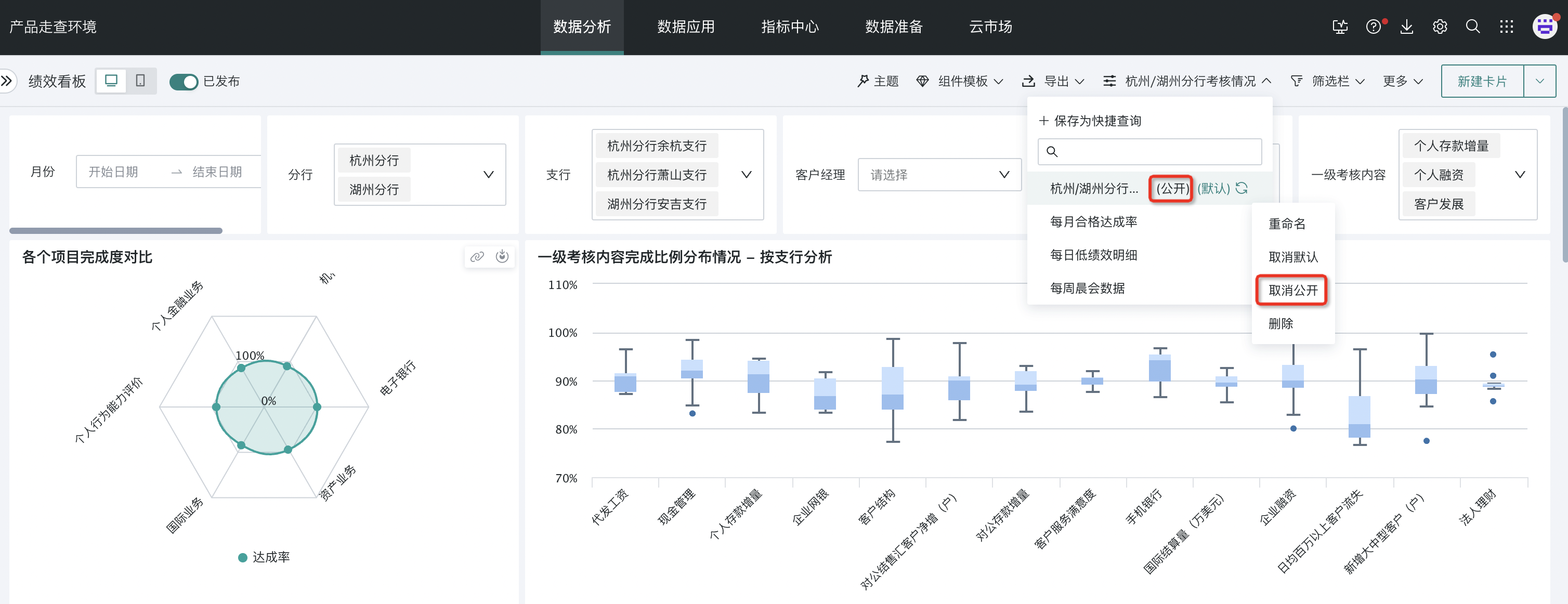The image size is (1568, 604).
Task: Click 保存为快捷查询 link
Action: [x=1090, y=121]
